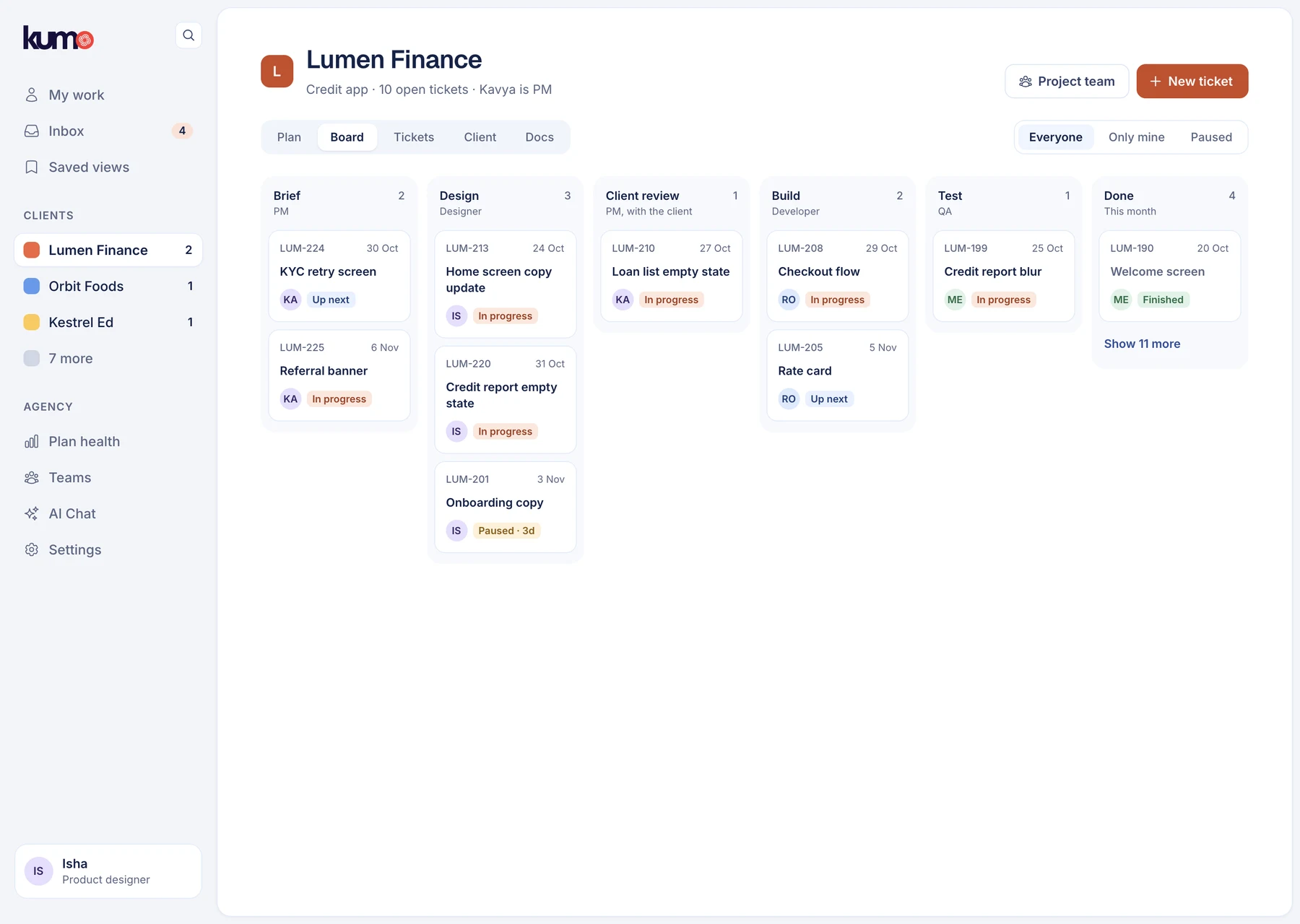Screen dimensions: 1300x924
Task: Click the Lumen Finance project avatar
Action: [x=277, y=71]
